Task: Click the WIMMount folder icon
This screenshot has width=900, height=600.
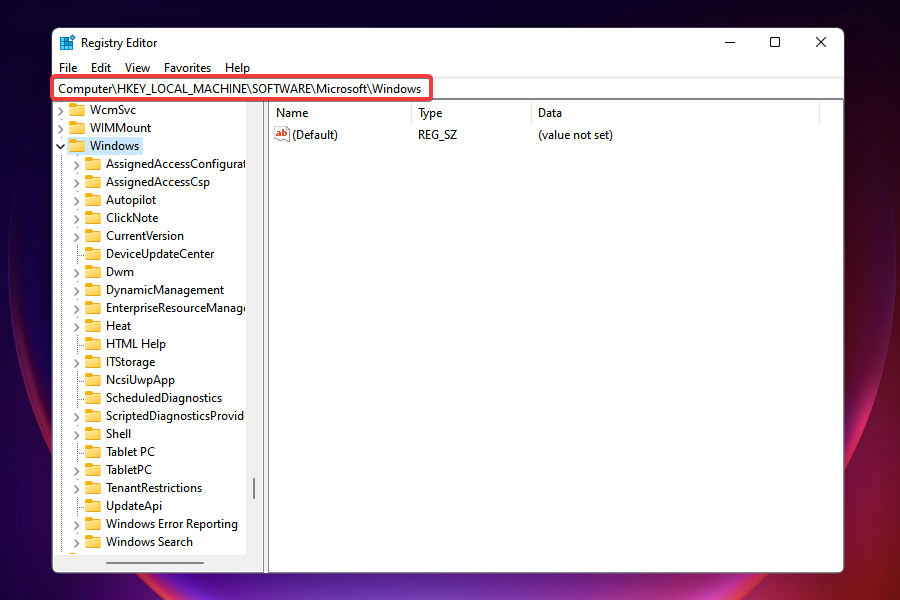Action: coord(77,127)
